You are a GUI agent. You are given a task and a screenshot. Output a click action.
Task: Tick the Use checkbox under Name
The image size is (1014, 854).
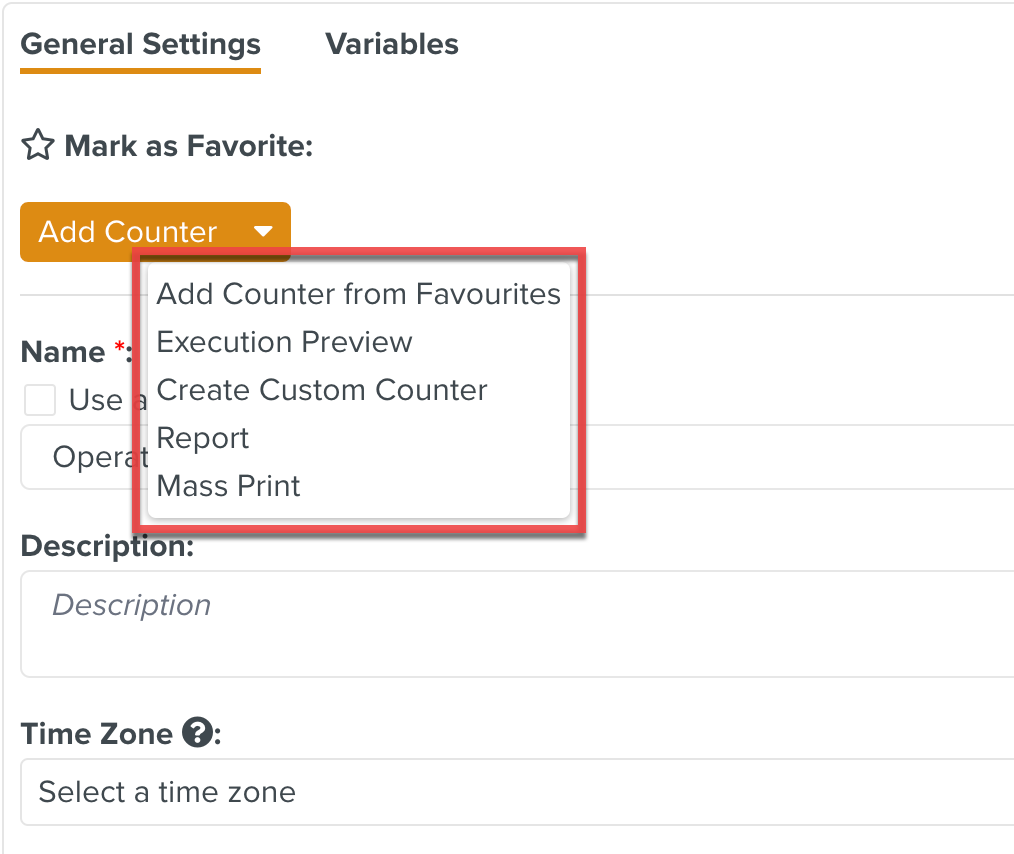pos(39,400)
